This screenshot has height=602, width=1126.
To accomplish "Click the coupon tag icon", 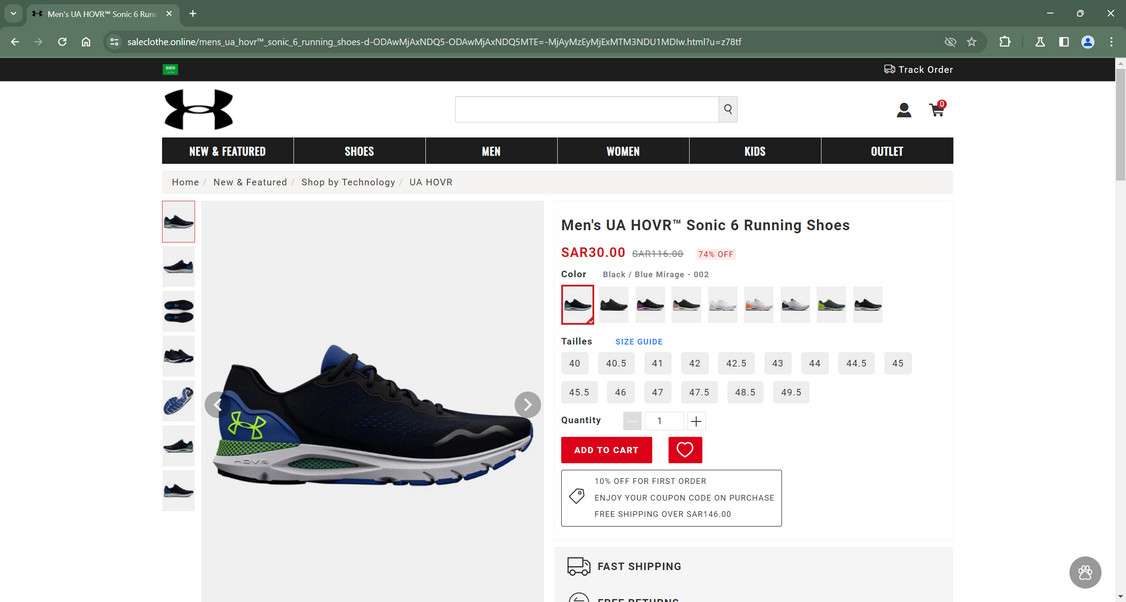I will [576, 496].
